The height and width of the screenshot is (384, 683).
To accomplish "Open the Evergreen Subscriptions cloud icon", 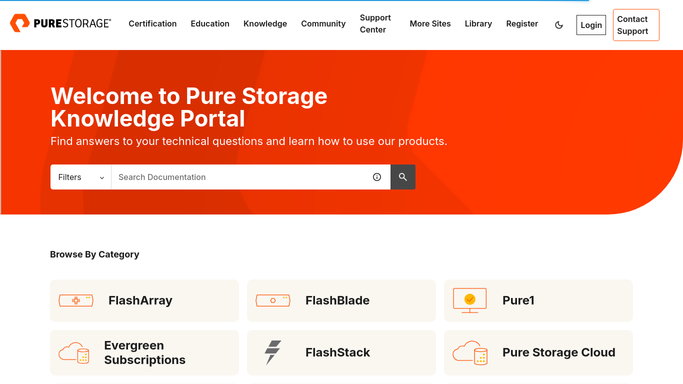I will 74,353.
